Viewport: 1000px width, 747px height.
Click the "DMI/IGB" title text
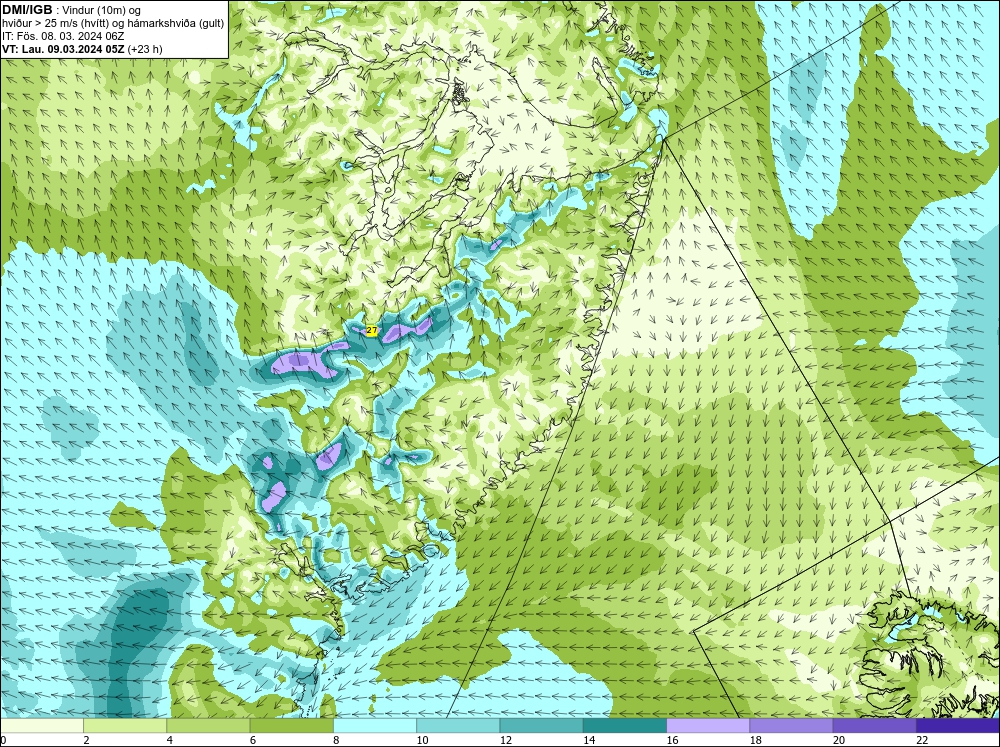coord(27,10)
